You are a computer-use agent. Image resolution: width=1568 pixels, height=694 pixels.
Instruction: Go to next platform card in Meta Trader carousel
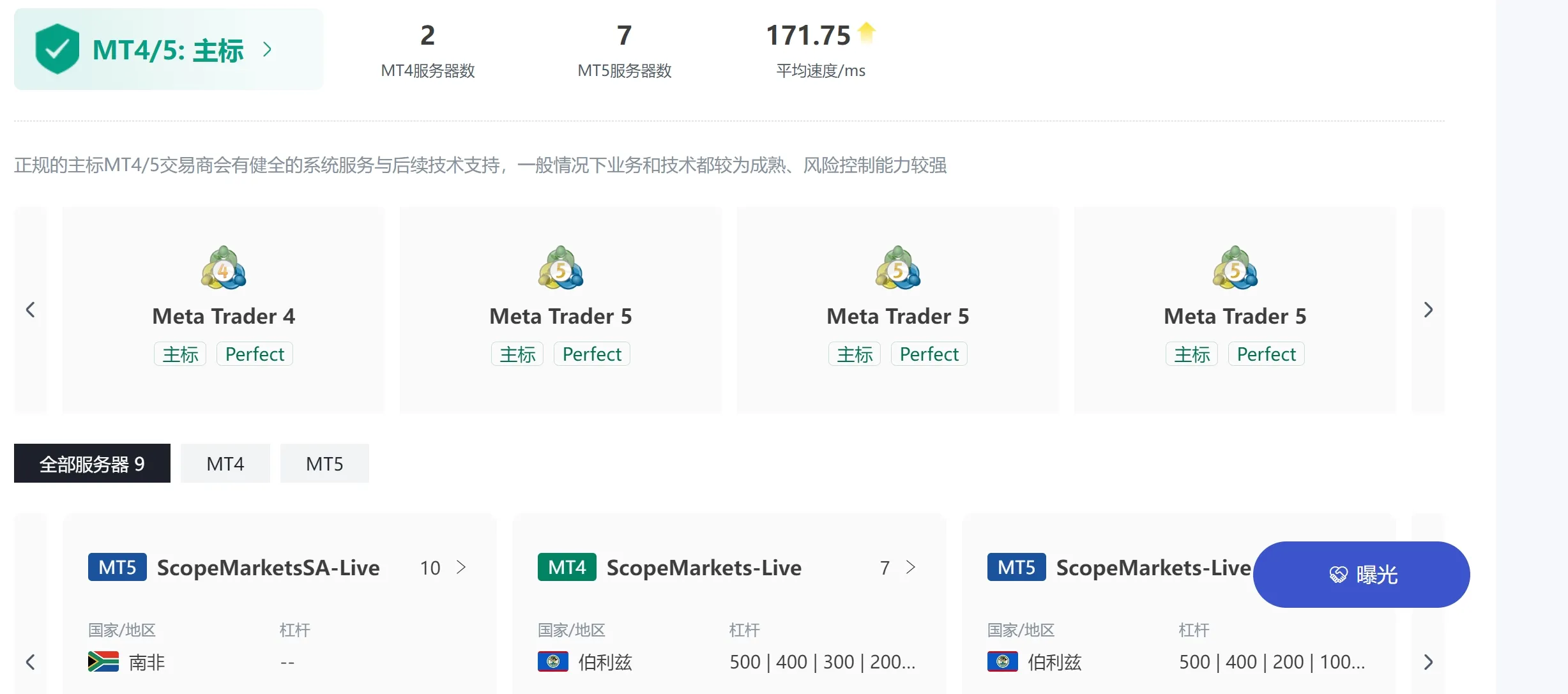pyautogui.click(x=1428, y=310)
